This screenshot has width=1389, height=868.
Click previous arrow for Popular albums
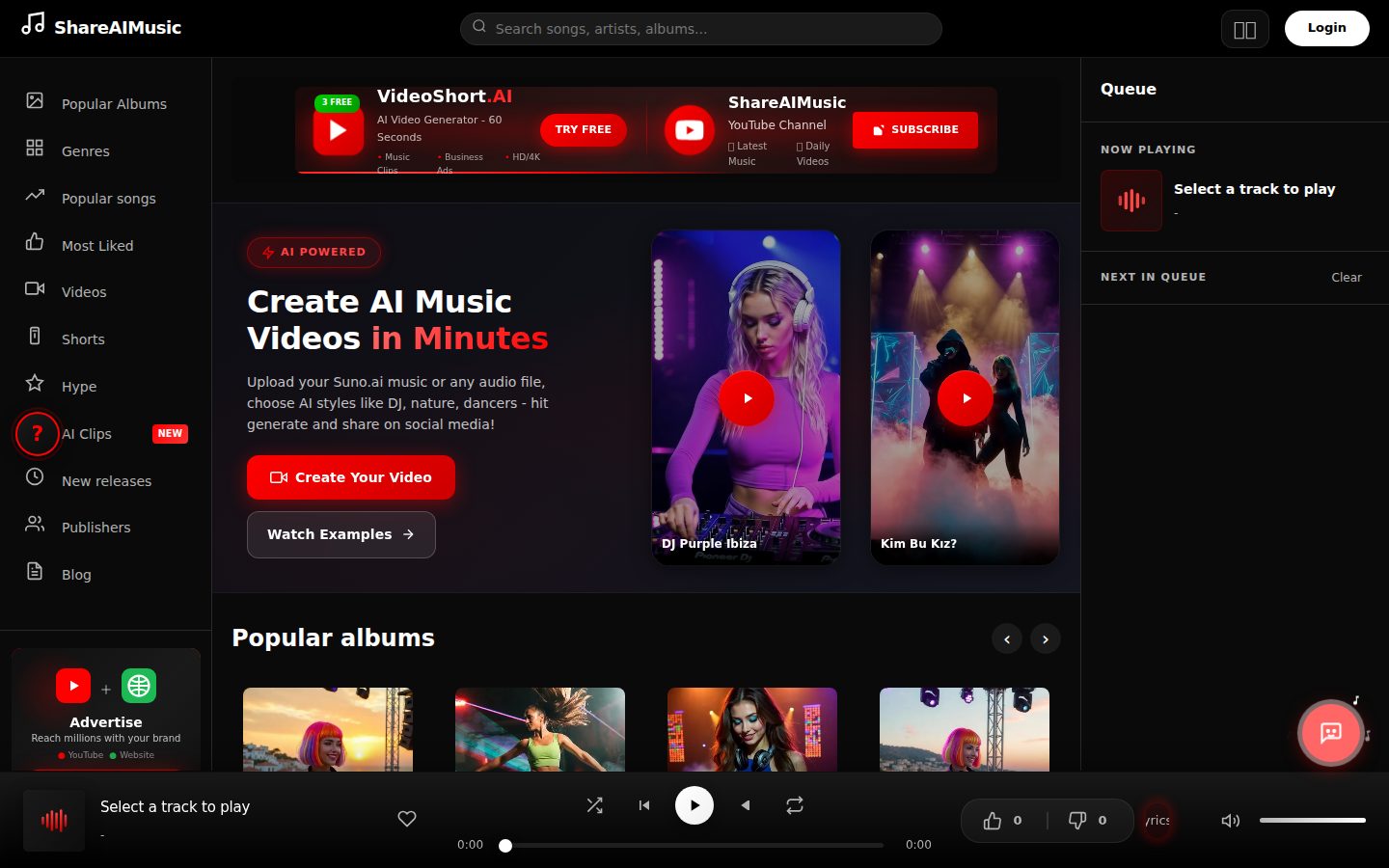click(x=1007, y=638)
